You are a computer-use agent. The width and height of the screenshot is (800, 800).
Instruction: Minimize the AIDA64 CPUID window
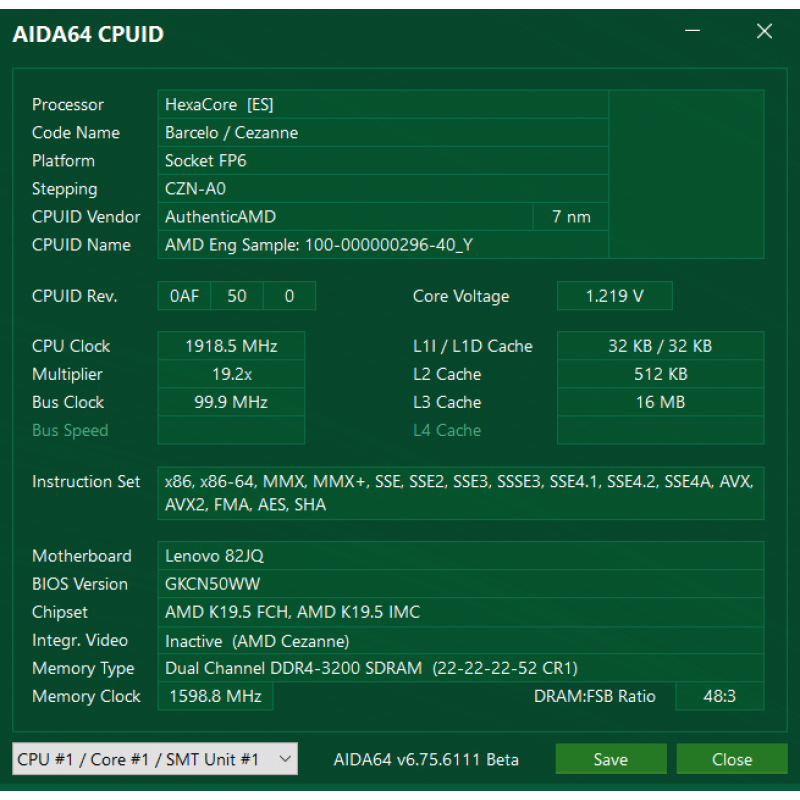pos(692,31)
